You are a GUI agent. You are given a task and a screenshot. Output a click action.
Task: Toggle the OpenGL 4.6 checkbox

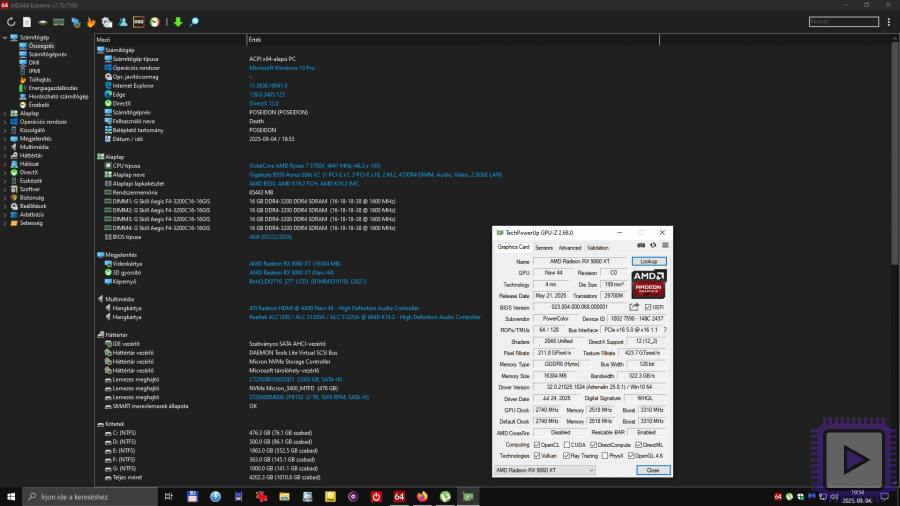[x=631, y=456]
